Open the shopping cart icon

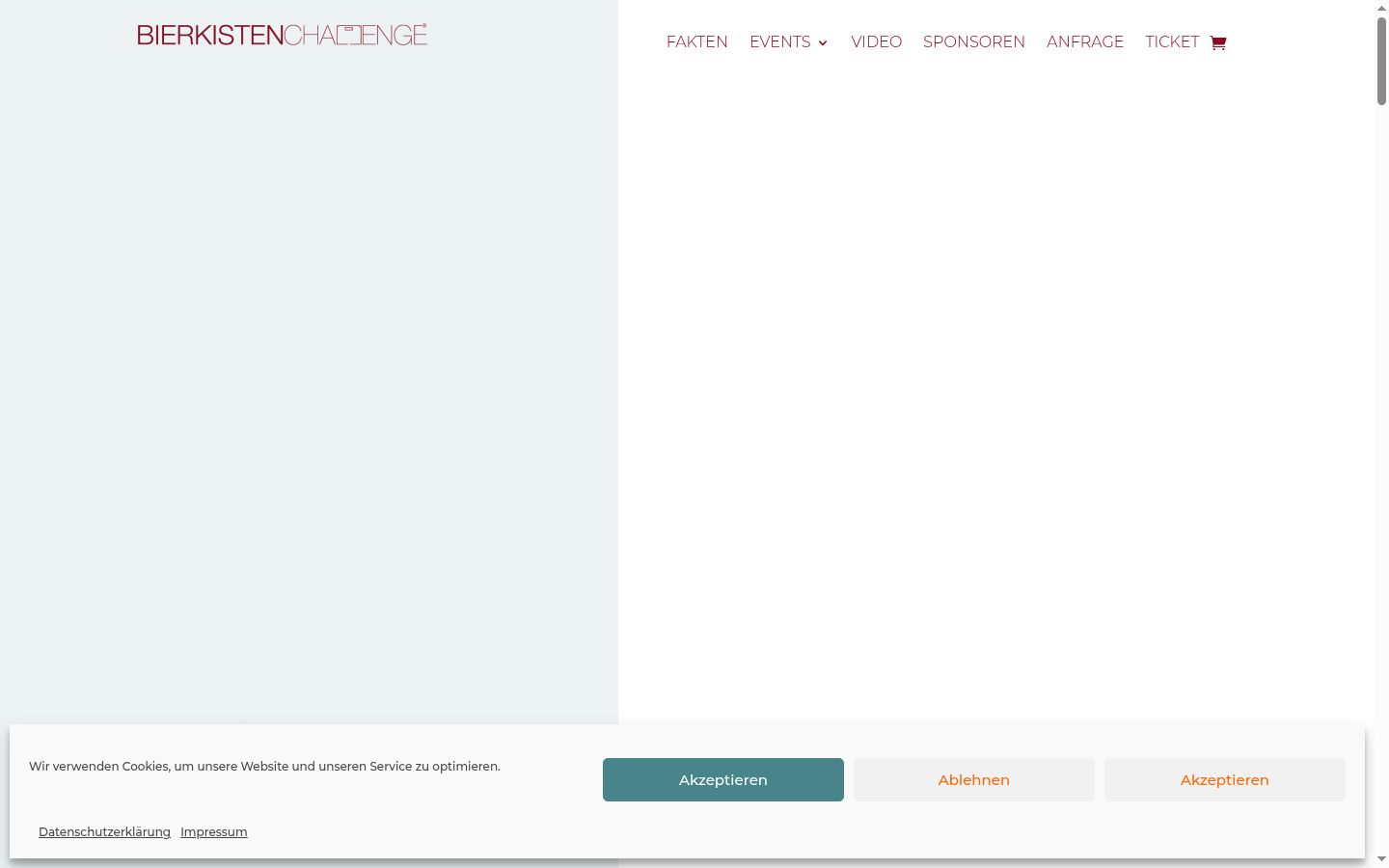click(x=1218, y=42)
